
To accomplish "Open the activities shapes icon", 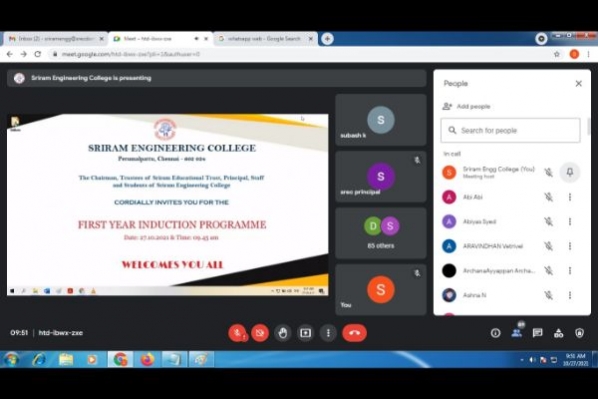I will (558, 333).
